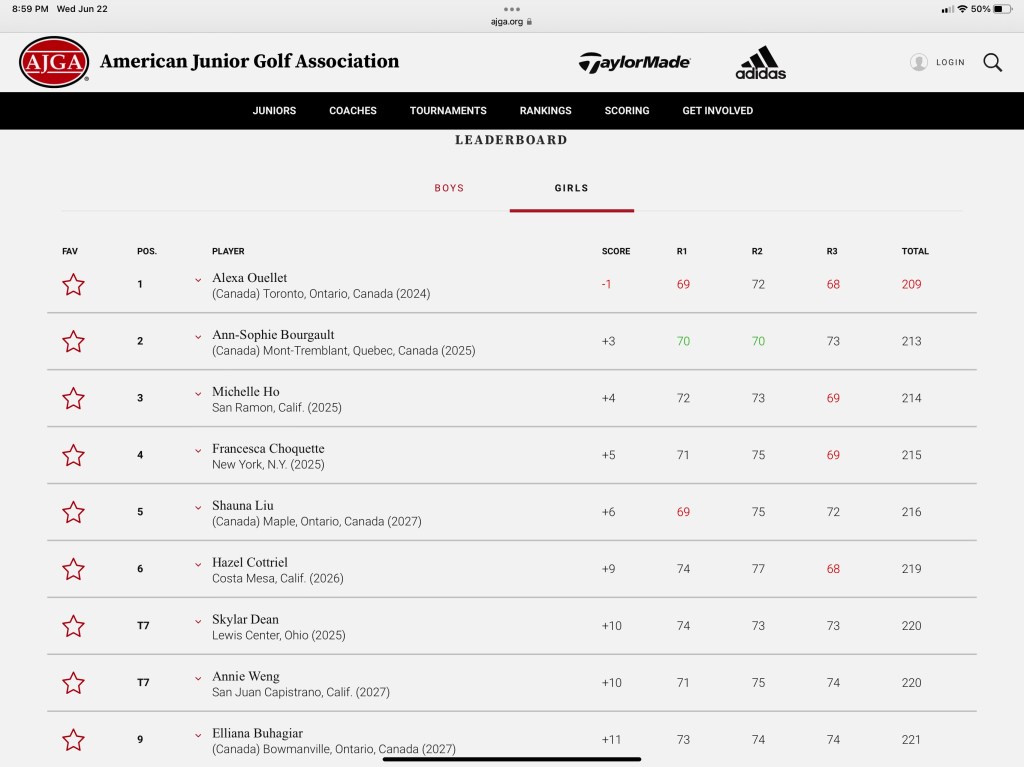Open the search magnifier icon
Image resolution: width=1024 pixels, height=767 pixels.
[x=992, y=62]
